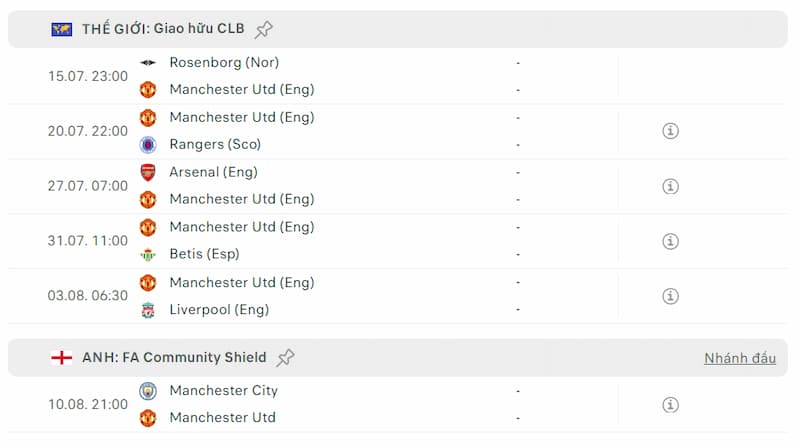Image resolution: width=800 pixels, height=443 pixels.
Task: Click the England flag icon
Action: tap(62, 357)
